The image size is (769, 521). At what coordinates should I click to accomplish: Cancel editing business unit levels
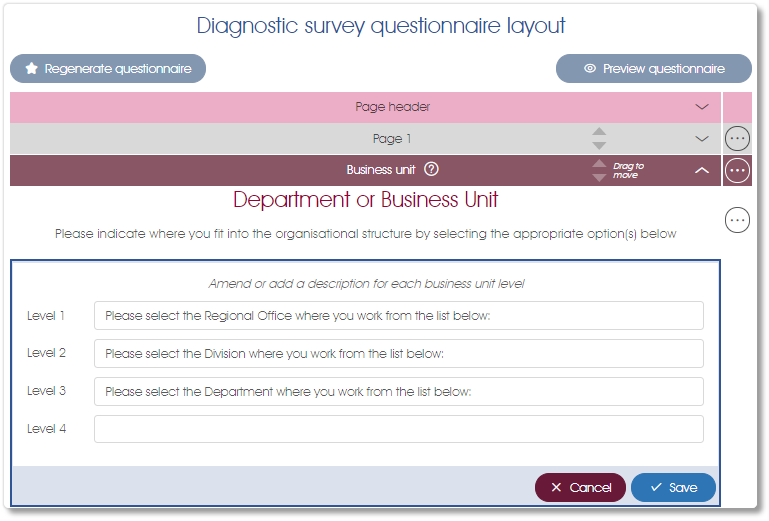[580, 487]
